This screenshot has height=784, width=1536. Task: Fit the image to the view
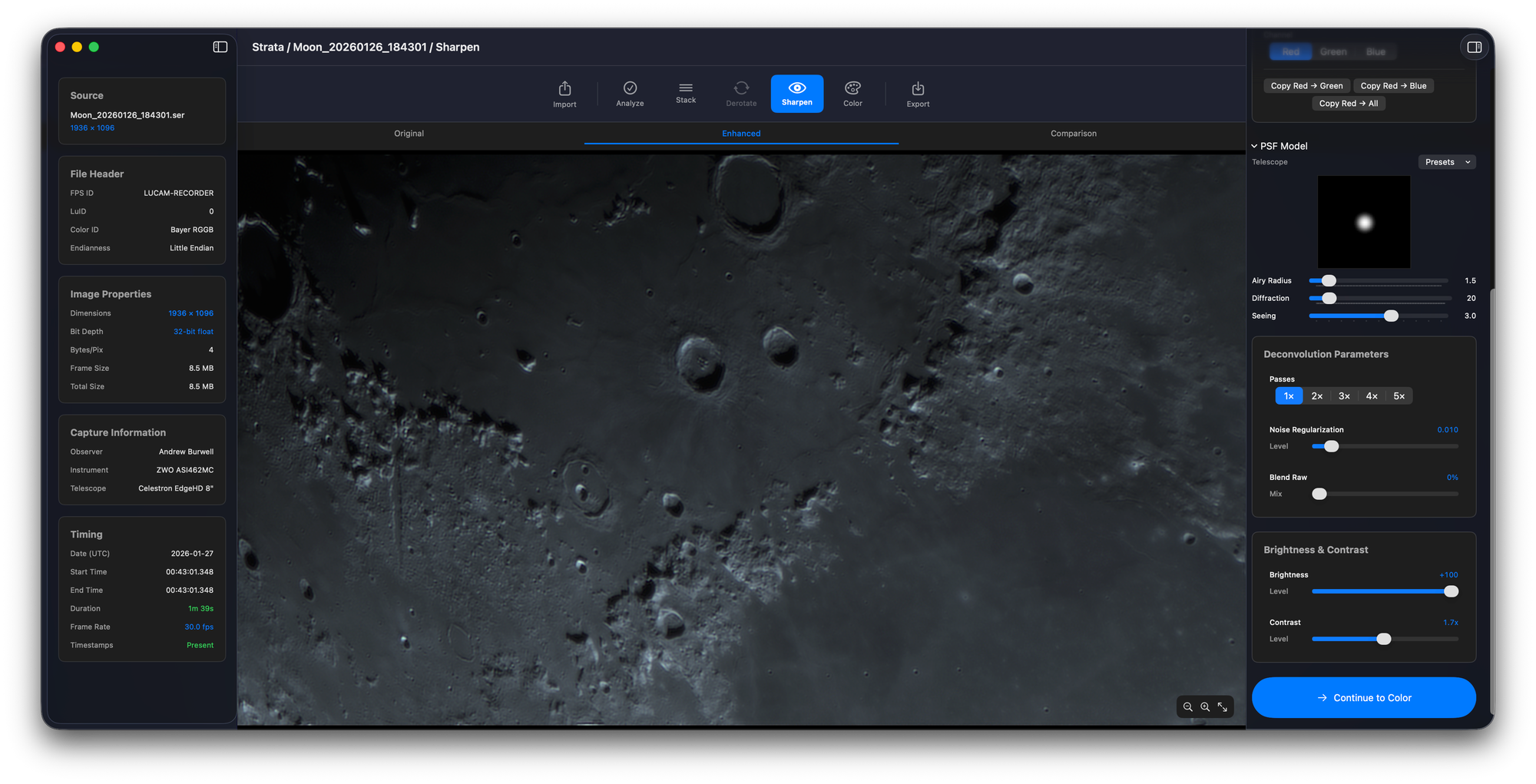1223,706
